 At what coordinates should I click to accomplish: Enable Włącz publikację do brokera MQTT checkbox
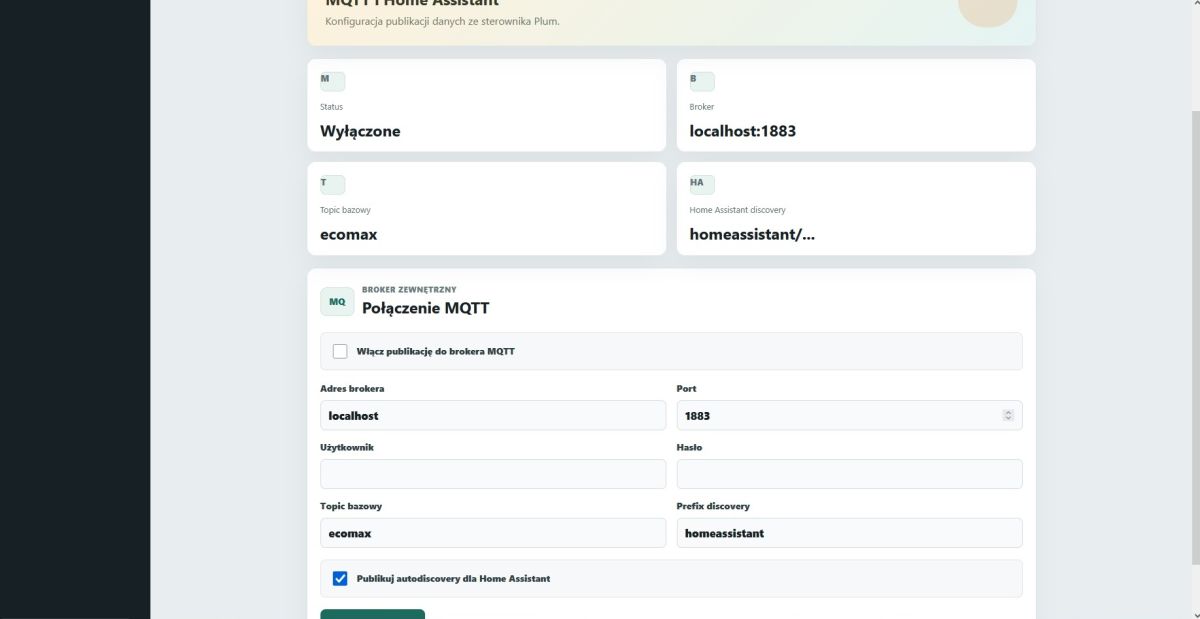340,351
